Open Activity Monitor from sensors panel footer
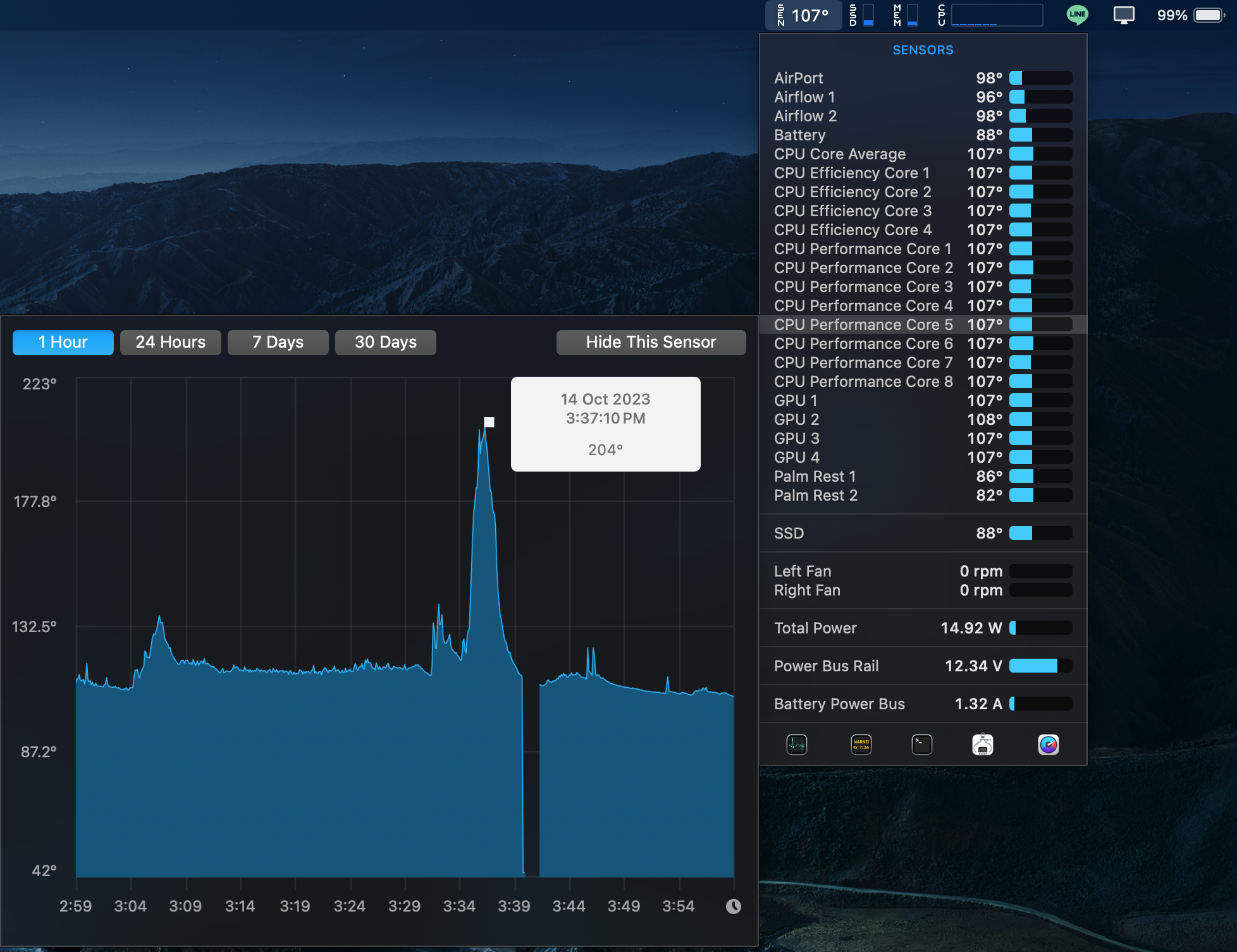Screen dimensions: 1237x952 796,745
